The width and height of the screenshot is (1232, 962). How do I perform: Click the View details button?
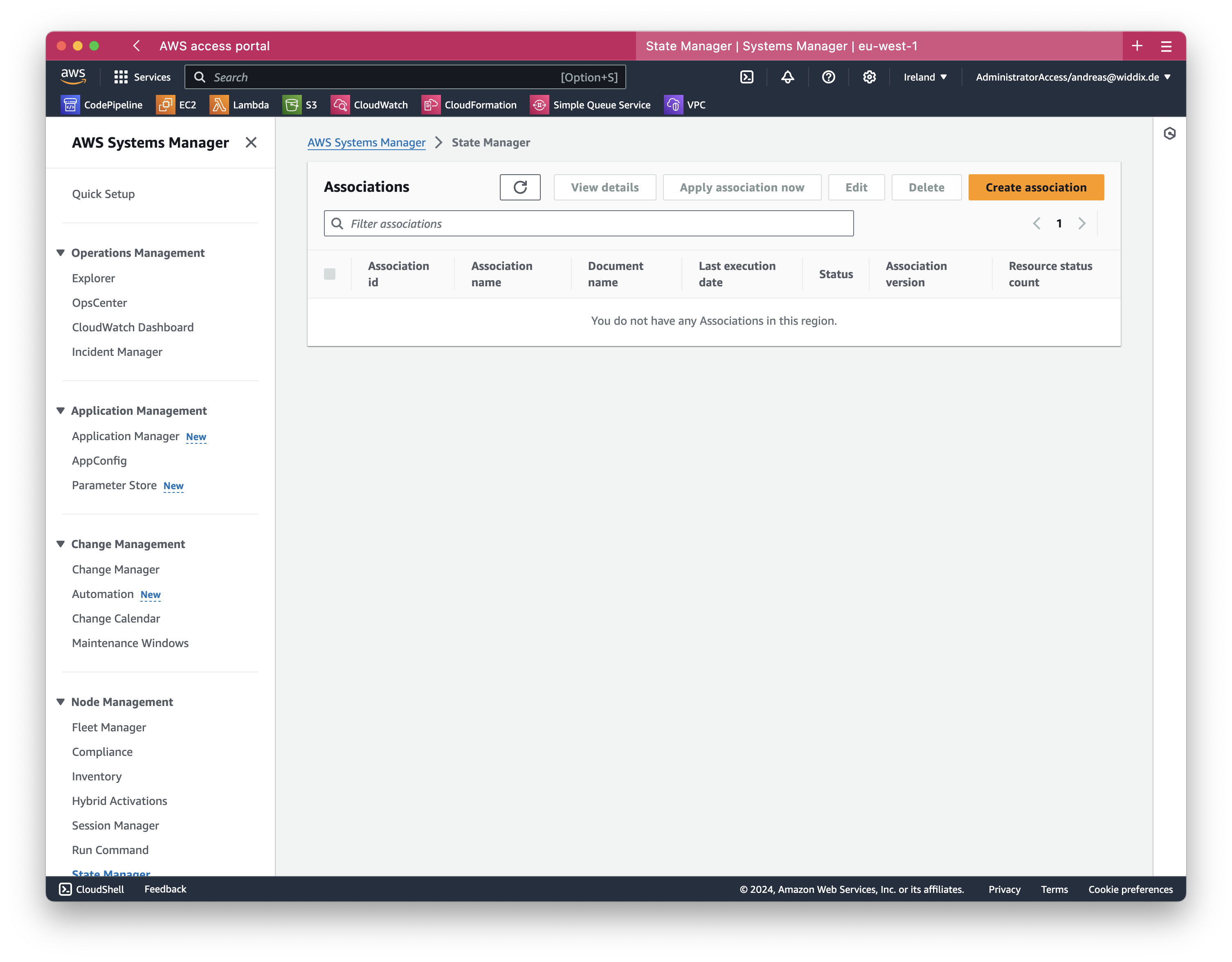coord(605,187)
